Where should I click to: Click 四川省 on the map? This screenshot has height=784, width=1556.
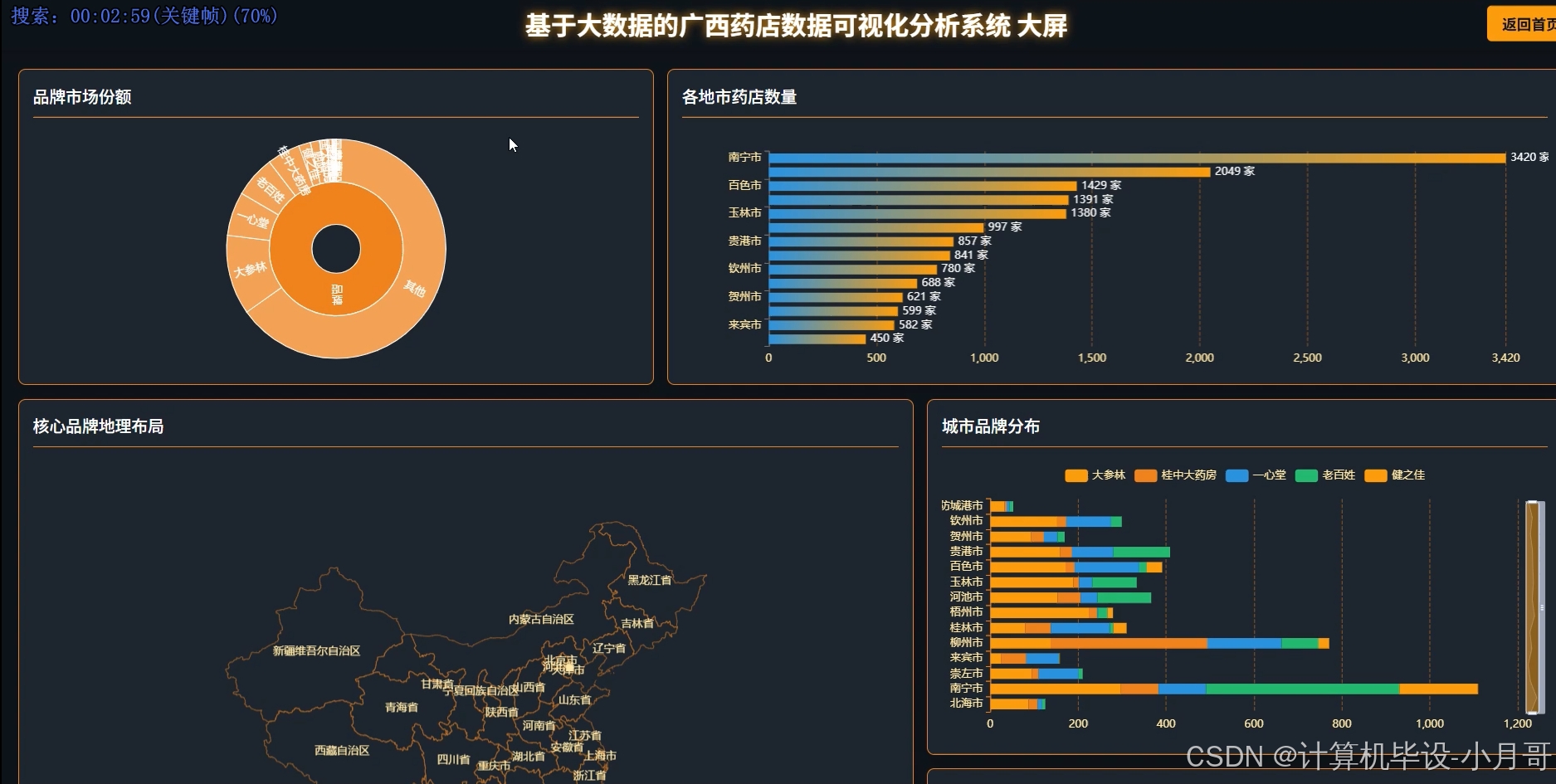[453, 760]
